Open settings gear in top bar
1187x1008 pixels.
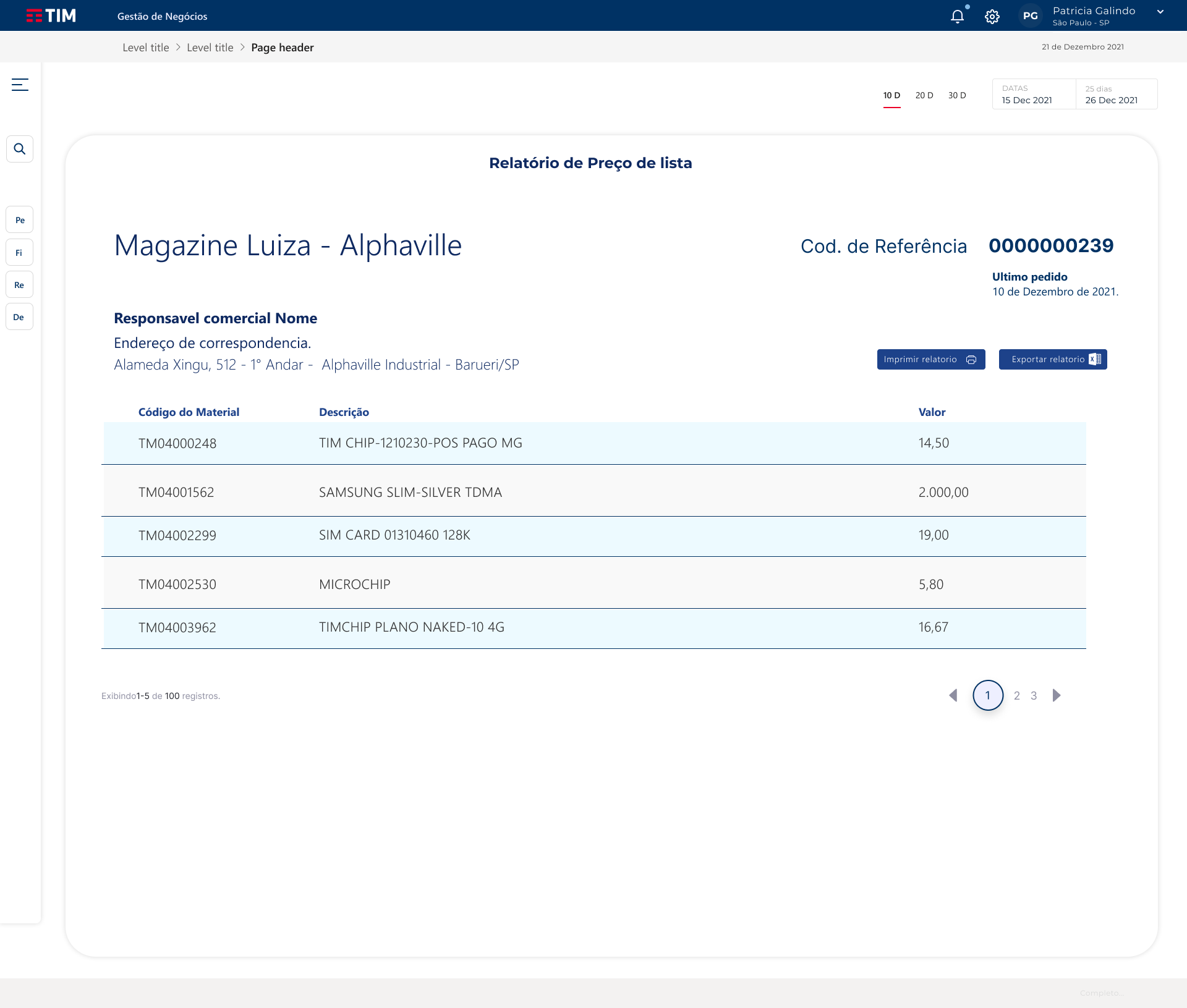[x=992, y=17]
